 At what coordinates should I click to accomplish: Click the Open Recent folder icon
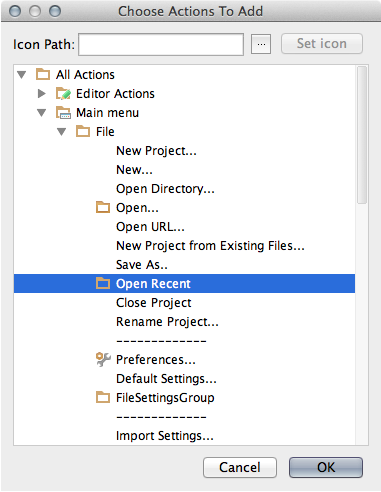103,283
